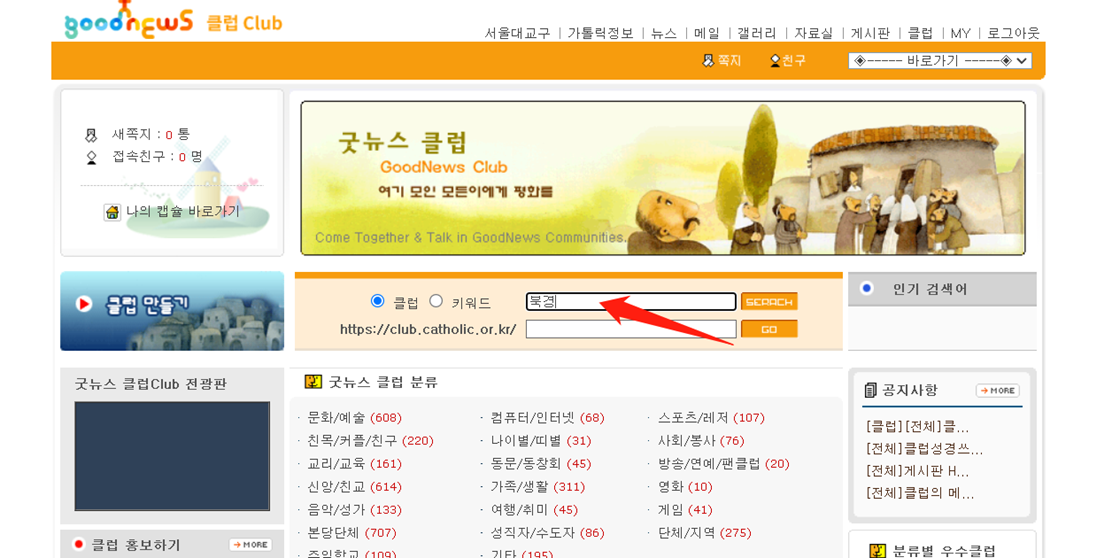The height and width of the screenshot is (558, 1112).
Task: Open 여행/취미 (45) category
Action: tap(534, 510)
